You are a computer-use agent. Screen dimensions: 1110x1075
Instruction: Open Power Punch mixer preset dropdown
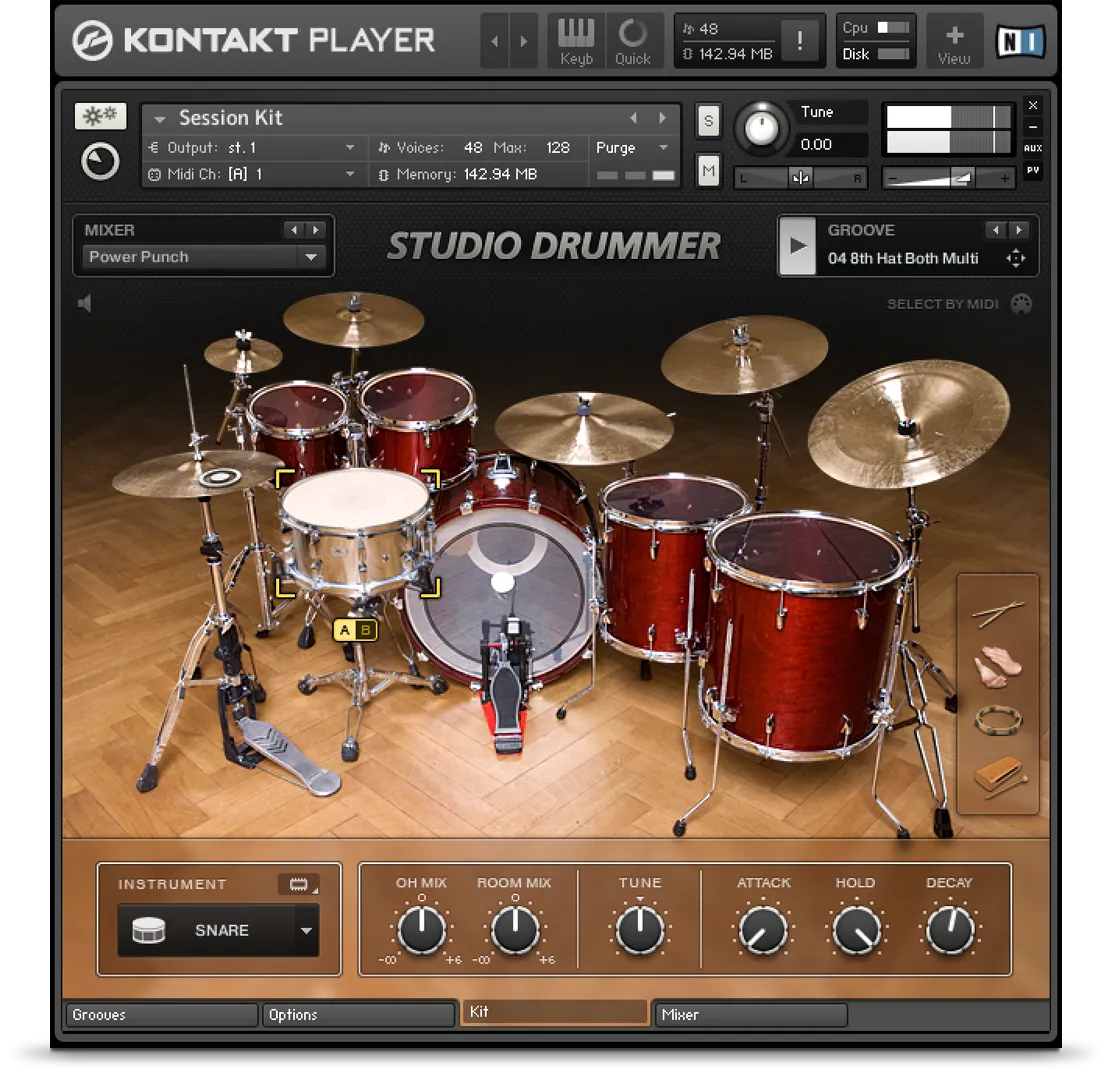(x=204, y=257)
